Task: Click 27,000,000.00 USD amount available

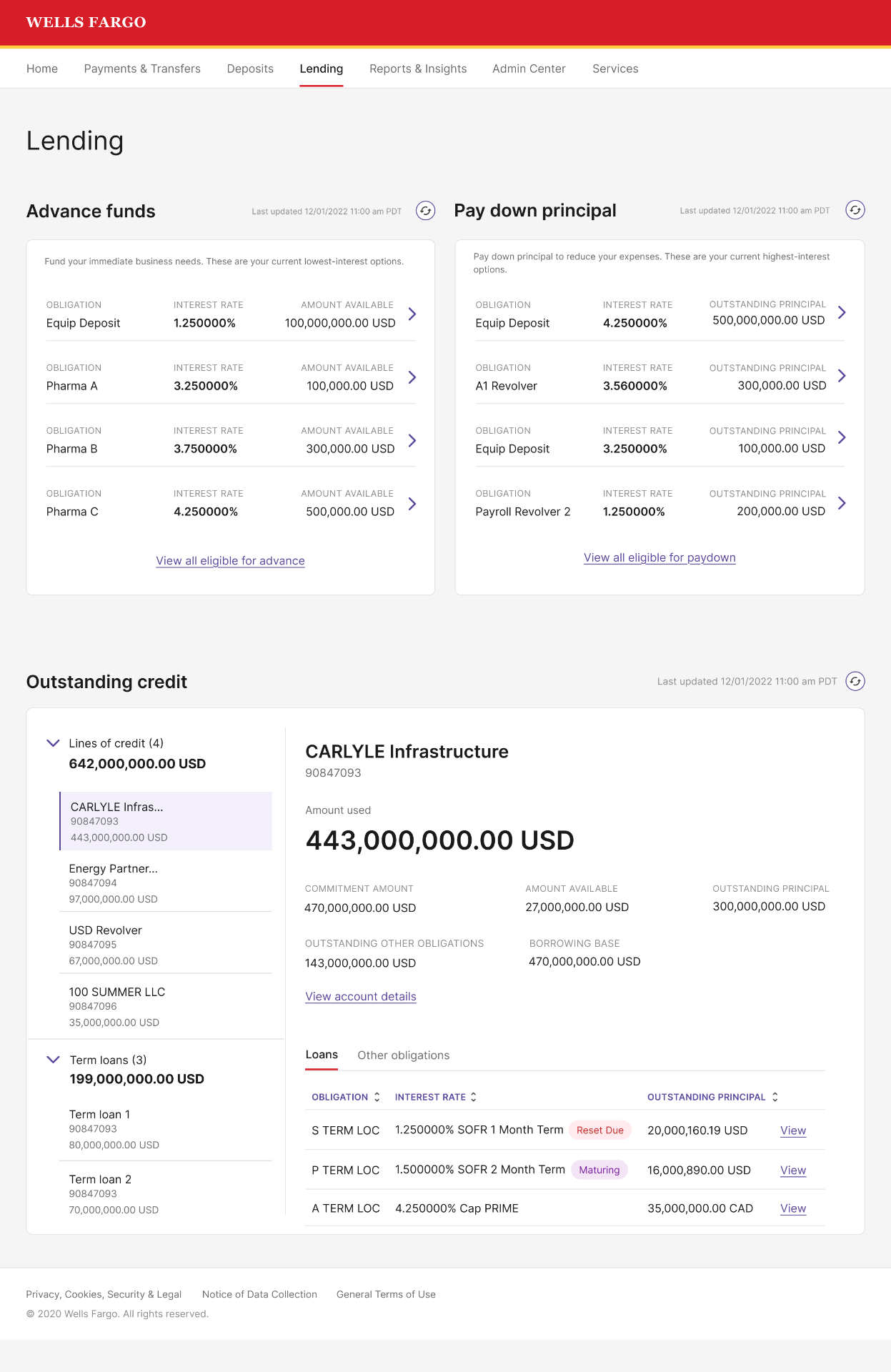Action: tap(577, 907)
